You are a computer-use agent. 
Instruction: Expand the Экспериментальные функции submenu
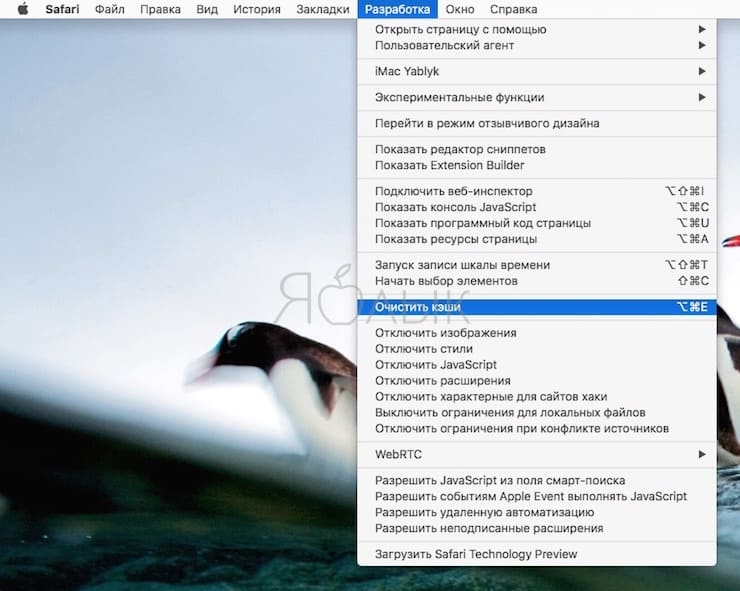(537, 97)
